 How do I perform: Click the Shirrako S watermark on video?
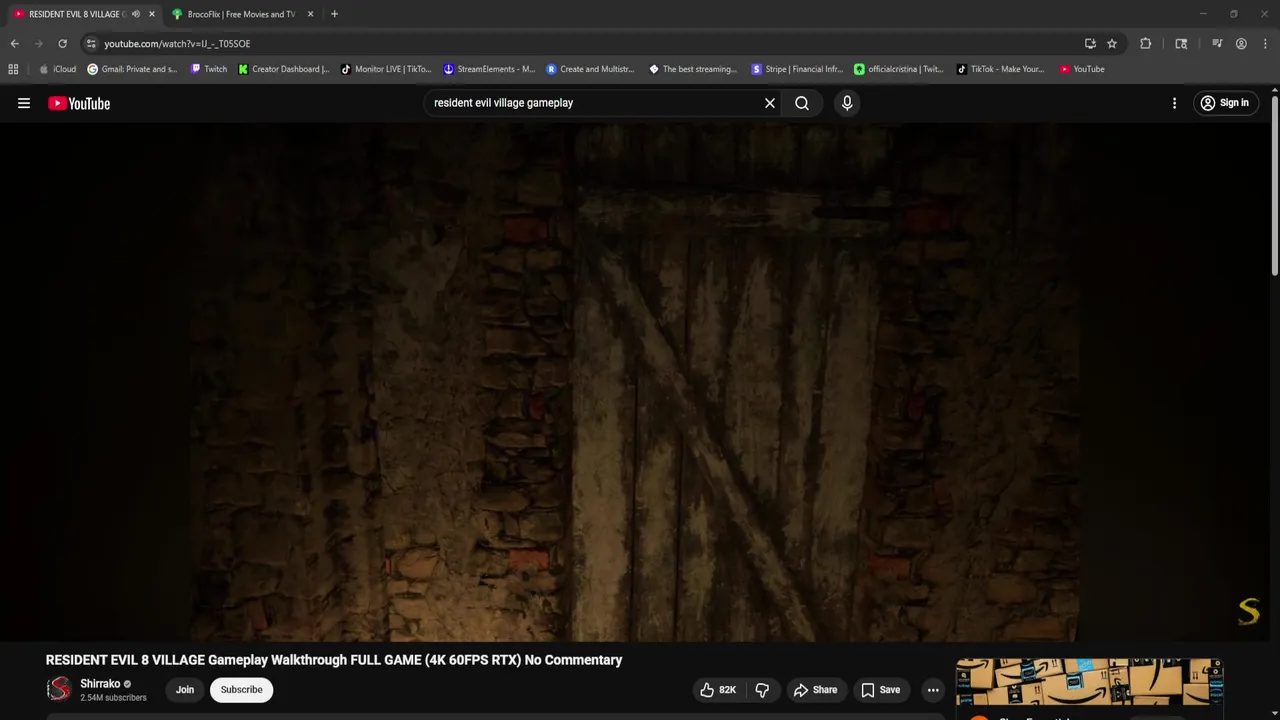click(1249, 611)
